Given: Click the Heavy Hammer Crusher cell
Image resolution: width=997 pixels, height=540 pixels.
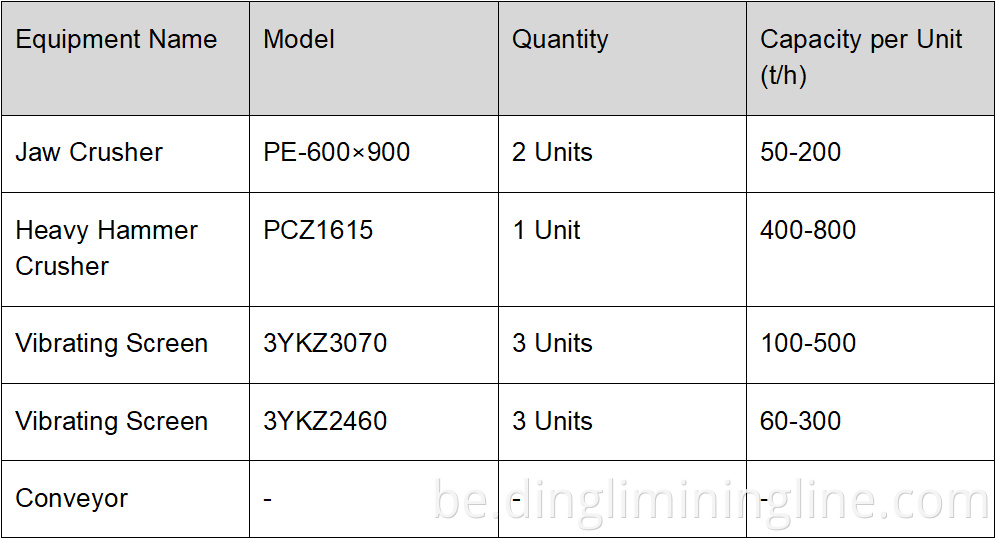Looking at the screenshot, I should click(106, 248).
